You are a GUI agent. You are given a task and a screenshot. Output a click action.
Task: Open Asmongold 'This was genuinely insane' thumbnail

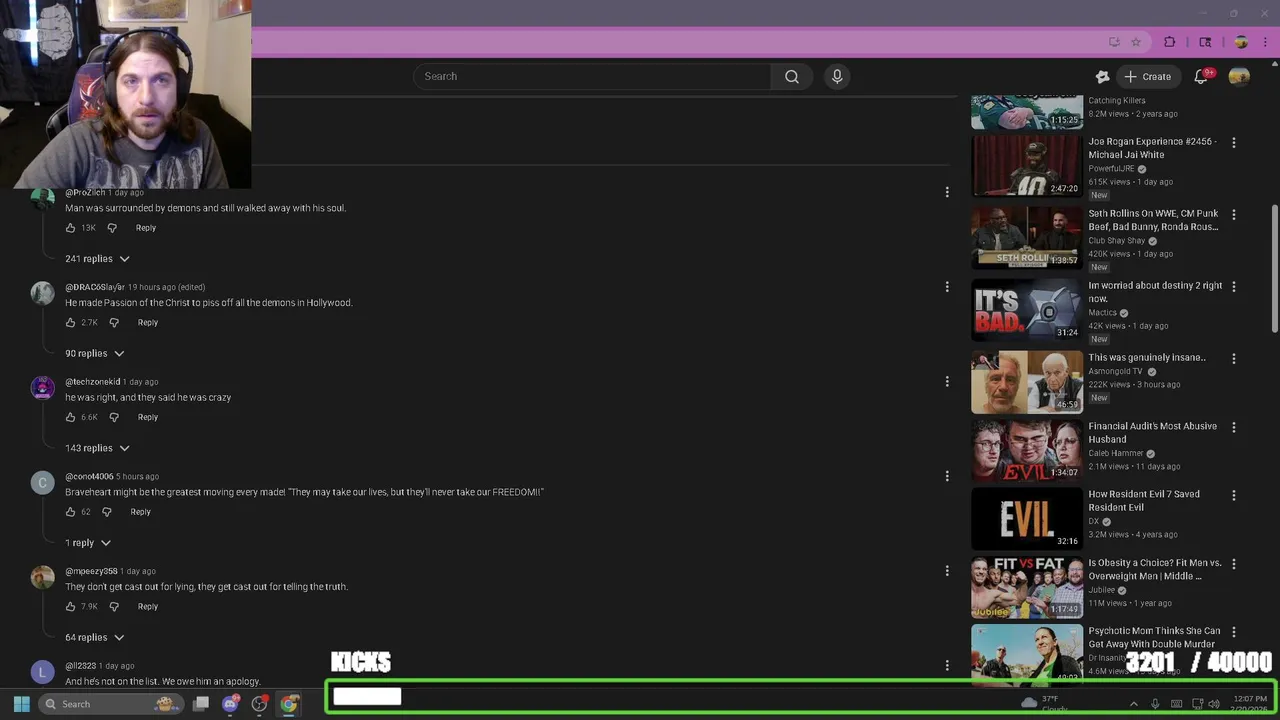tap(1027, 381)
